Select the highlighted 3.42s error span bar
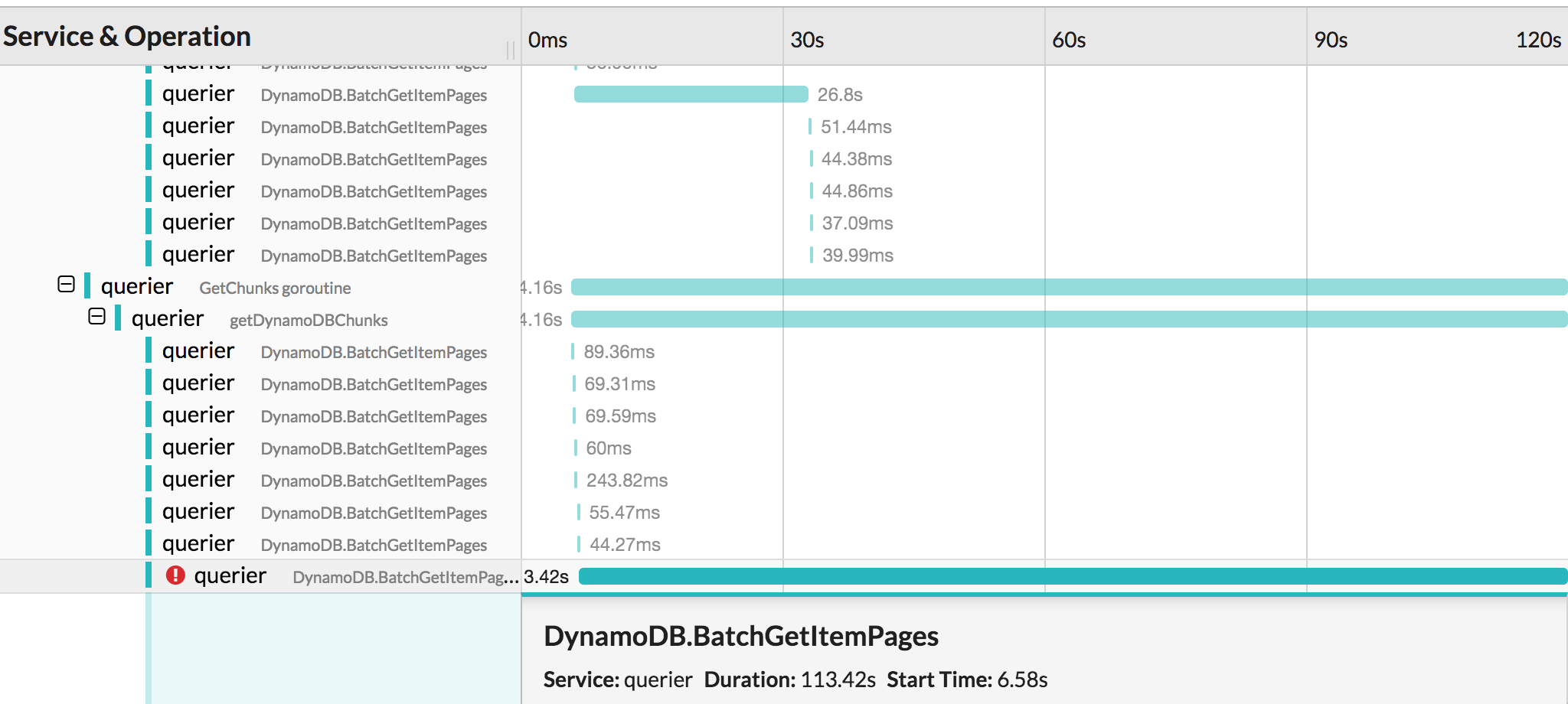The image size is (1568, 704). (x=1073, y=576)
